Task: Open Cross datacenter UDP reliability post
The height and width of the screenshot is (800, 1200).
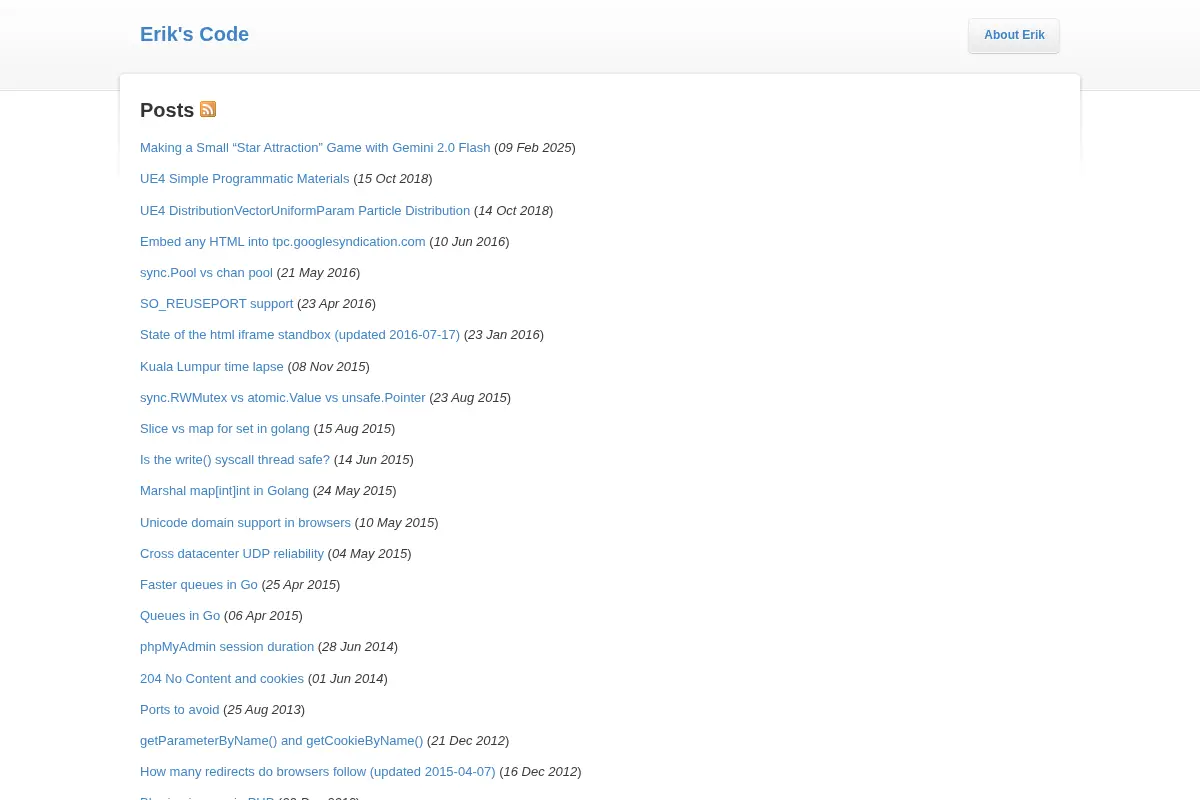Action: pyautogui.click(x=232, y=553)
